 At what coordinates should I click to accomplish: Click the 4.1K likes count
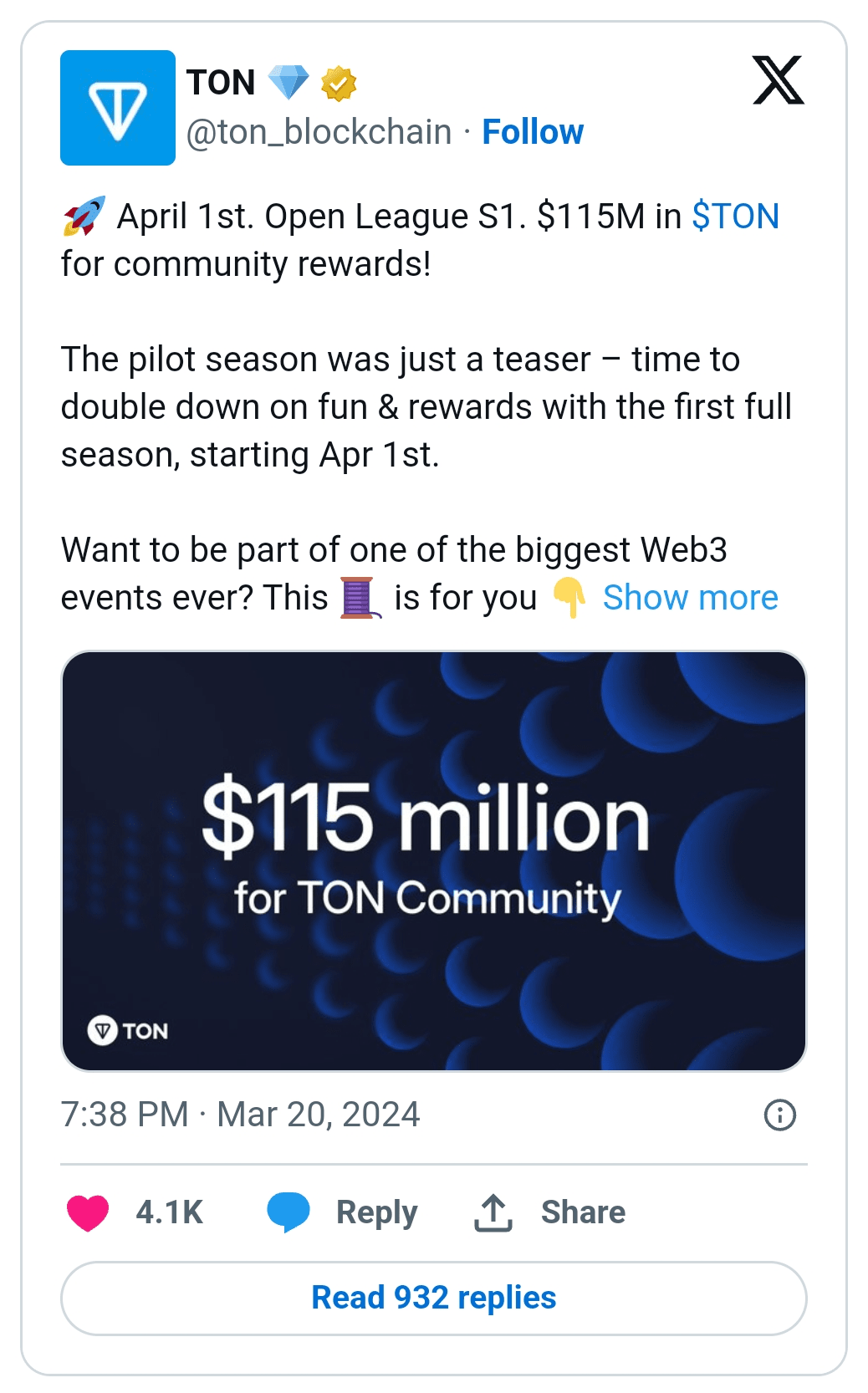pyautogui.click(x=169, y=1212)
